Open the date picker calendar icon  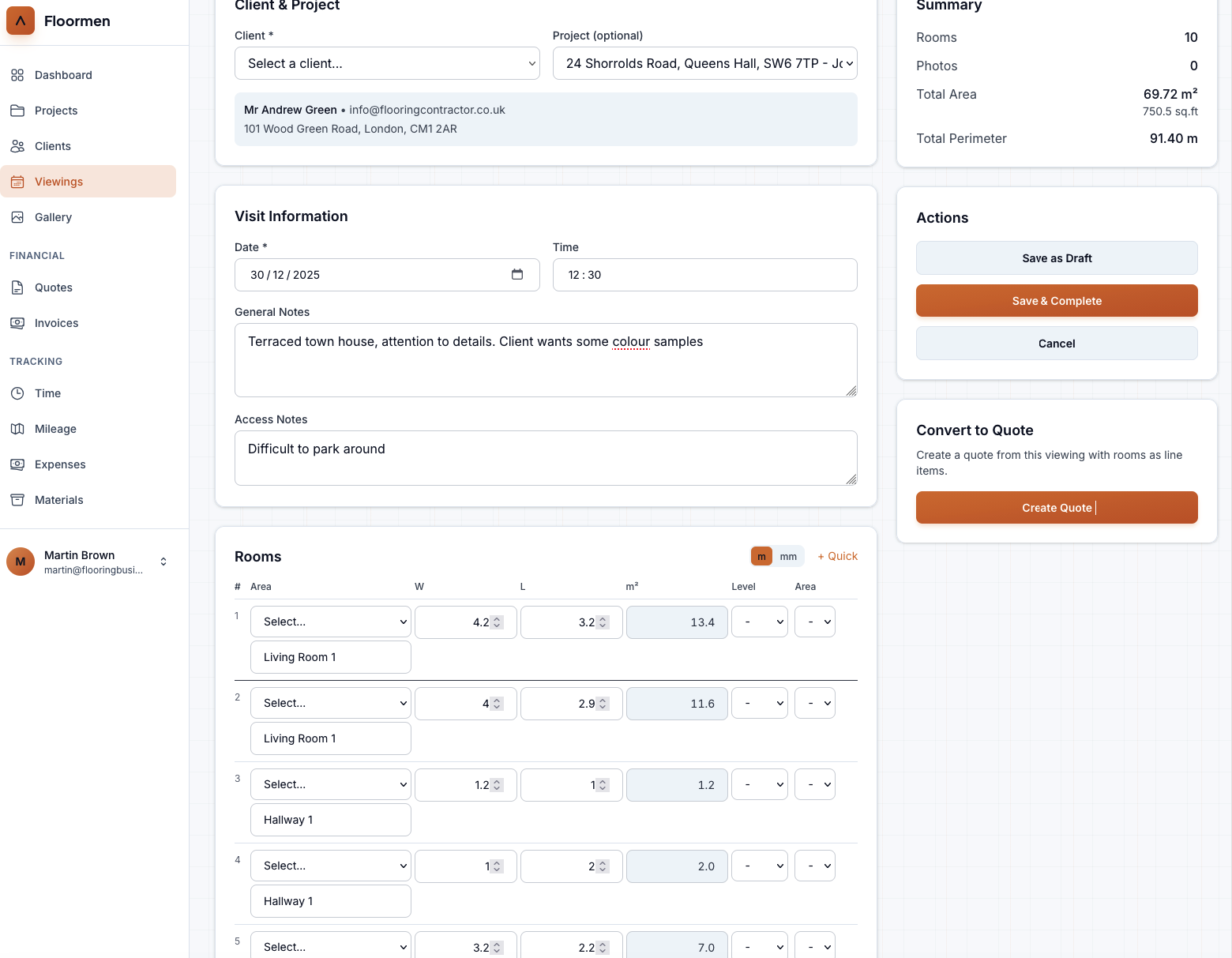pos(517,274)
